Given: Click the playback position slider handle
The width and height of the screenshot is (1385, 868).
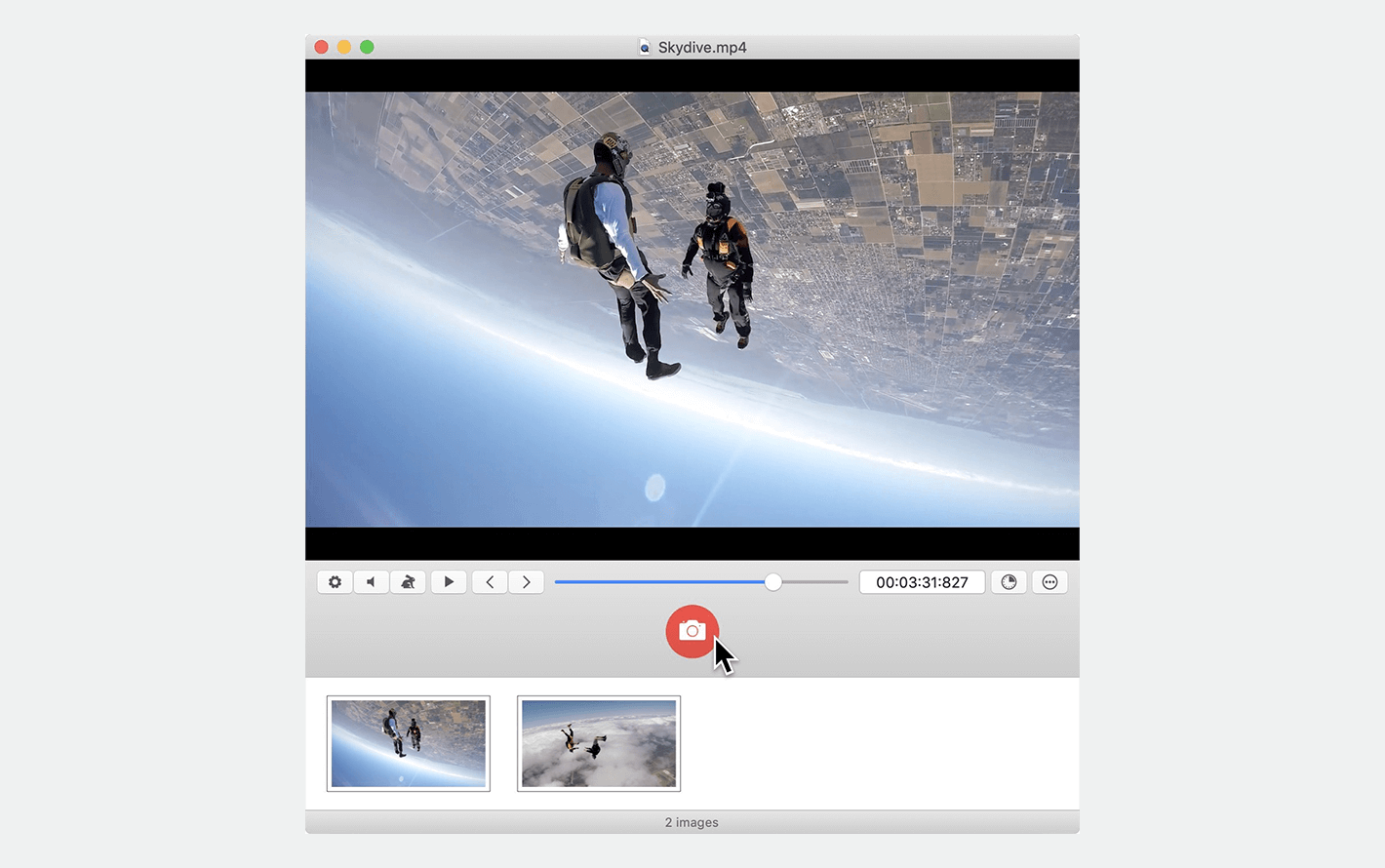Looking at the screenshot, I should tap(773, 582).
